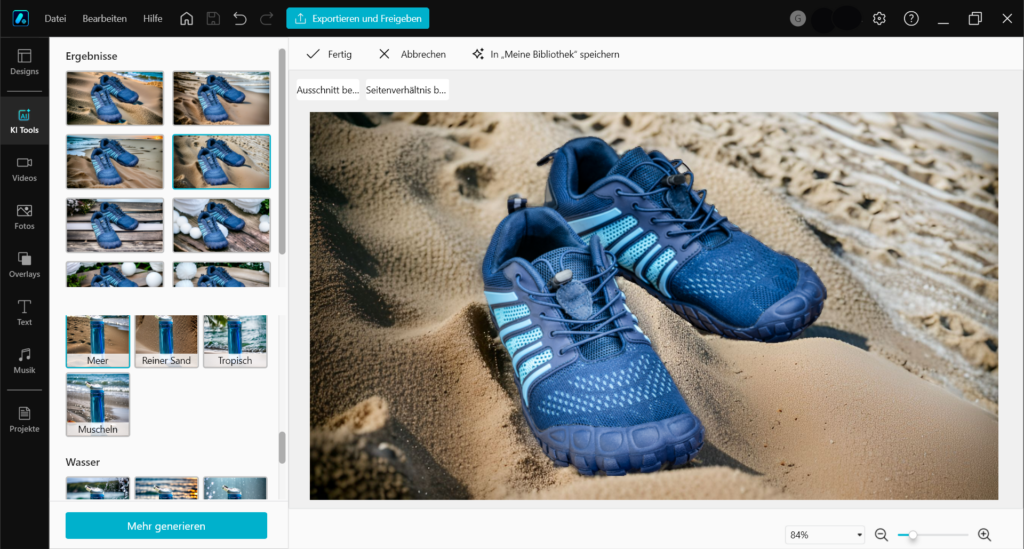The height and width of the screenshot is (549, 1024).
Task: Click the zoom slider handle
Action: tap(912, 535)
